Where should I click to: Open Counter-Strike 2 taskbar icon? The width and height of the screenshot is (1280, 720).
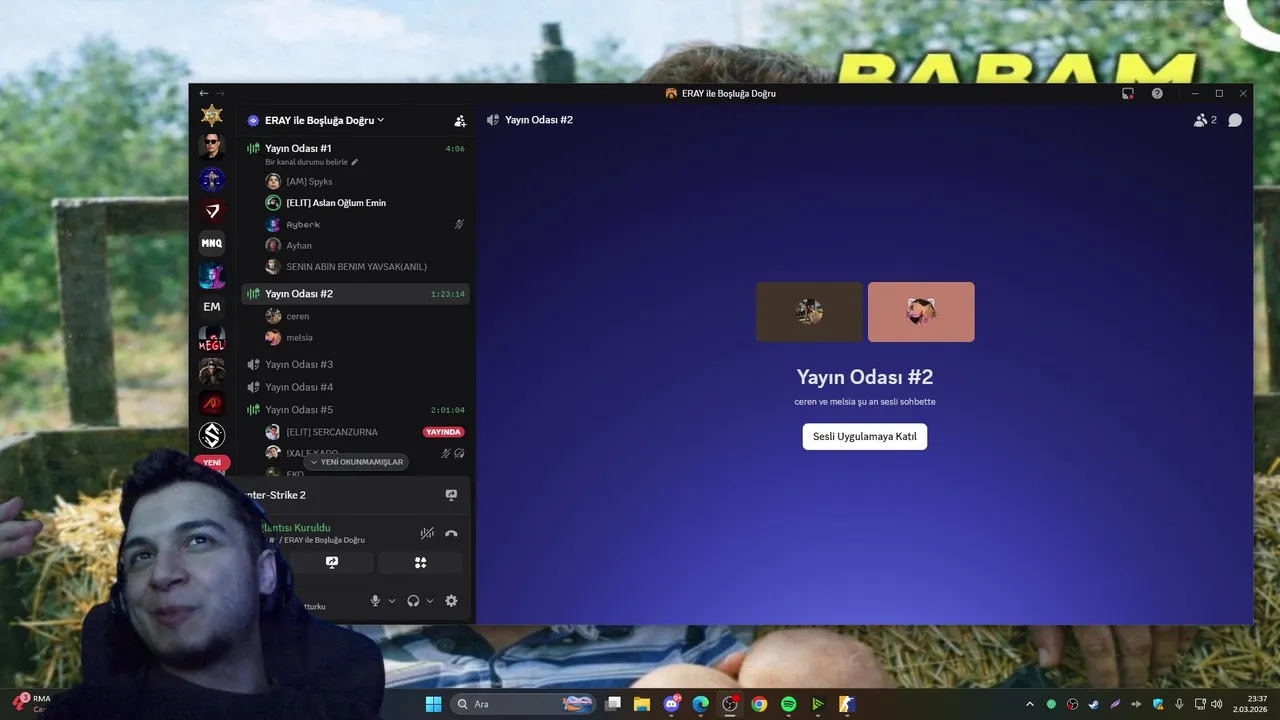[x=847, y=704]
